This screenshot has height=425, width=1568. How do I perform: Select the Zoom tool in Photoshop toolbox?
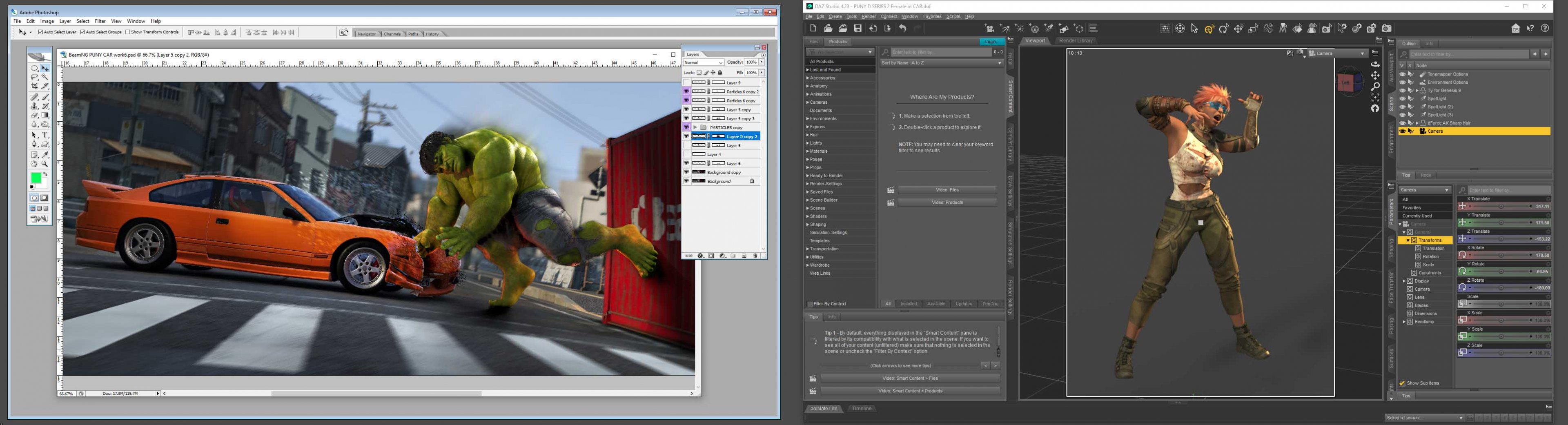(x=45, y=164)
